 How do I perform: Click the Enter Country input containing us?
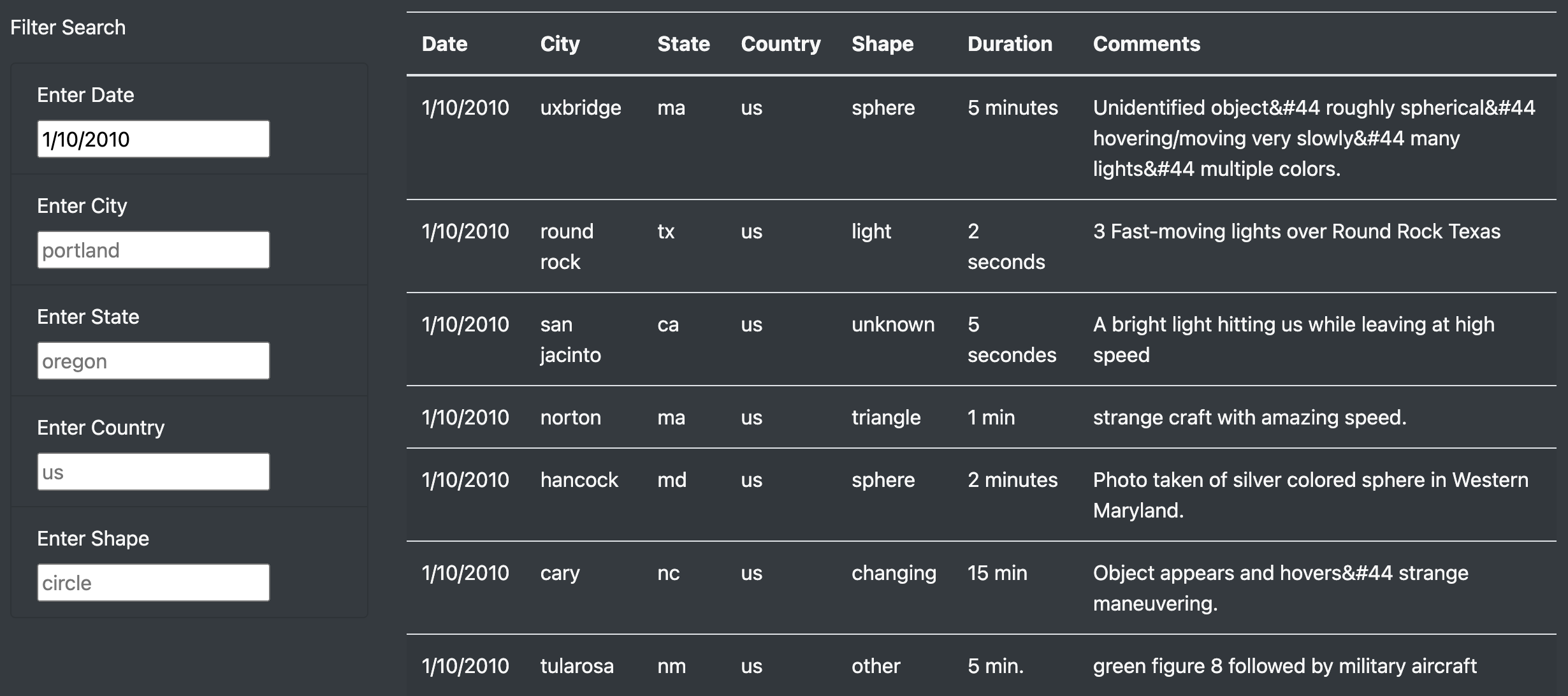[x=153, y=471]
